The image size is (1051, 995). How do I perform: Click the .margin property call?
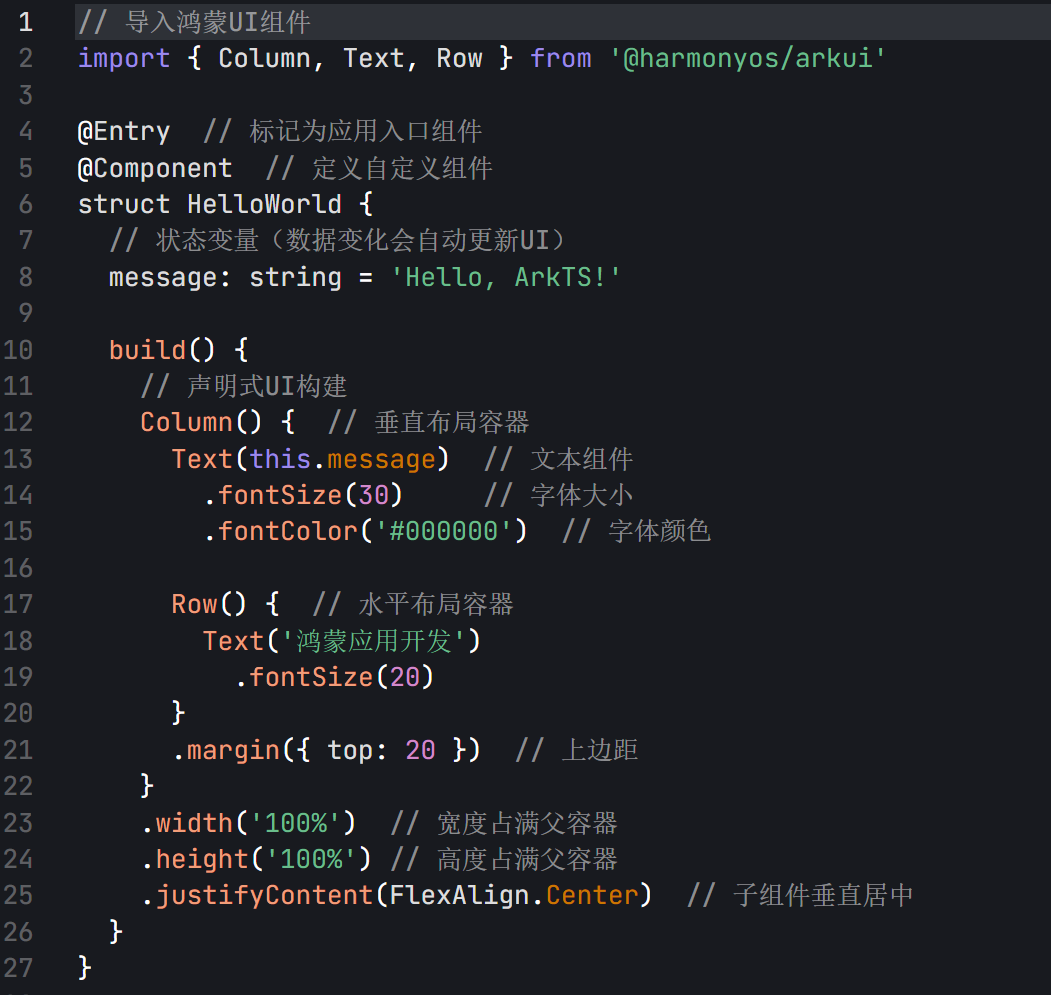[x=226, y=750]
